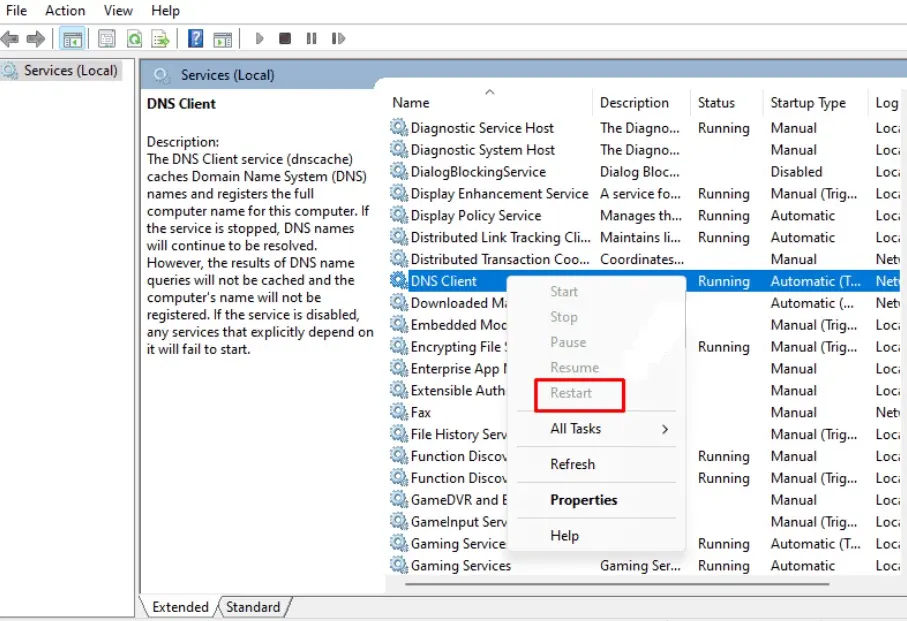907x621 pixels.
Task: Sort services by the Name column header
Action: coord(410,102)
